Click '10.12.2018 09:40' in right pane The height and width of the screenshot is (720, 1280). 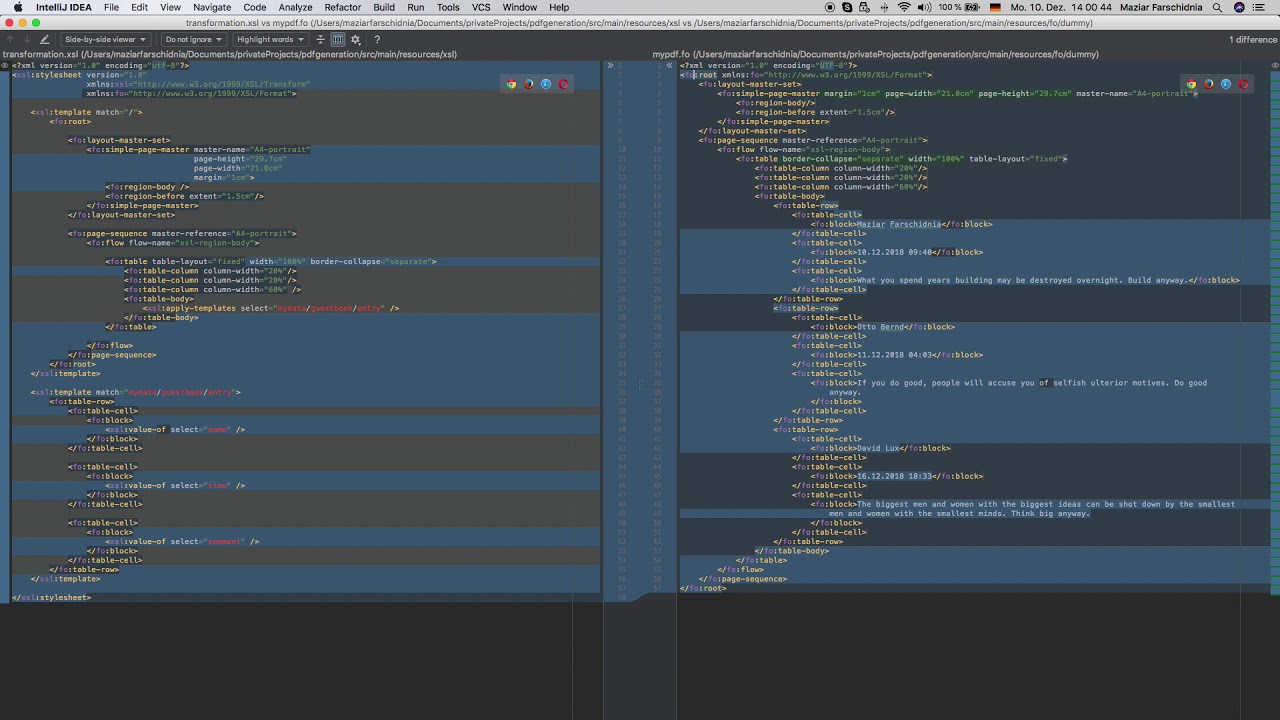pos(895,252)
